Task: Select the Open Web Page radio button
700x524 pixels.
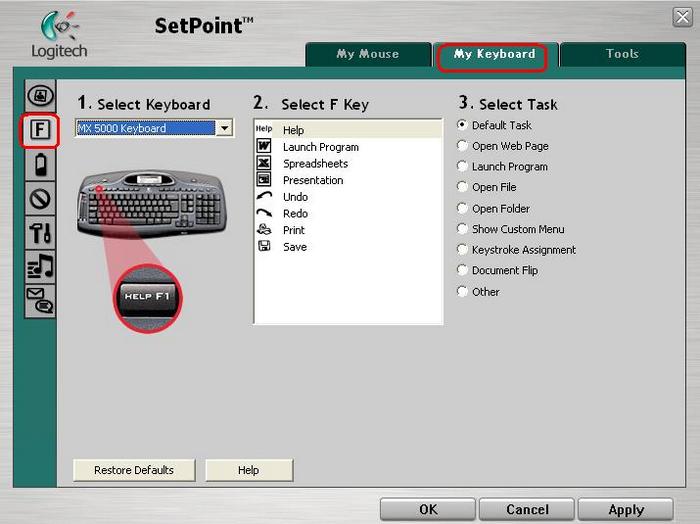Action: (x=462, y=146)
